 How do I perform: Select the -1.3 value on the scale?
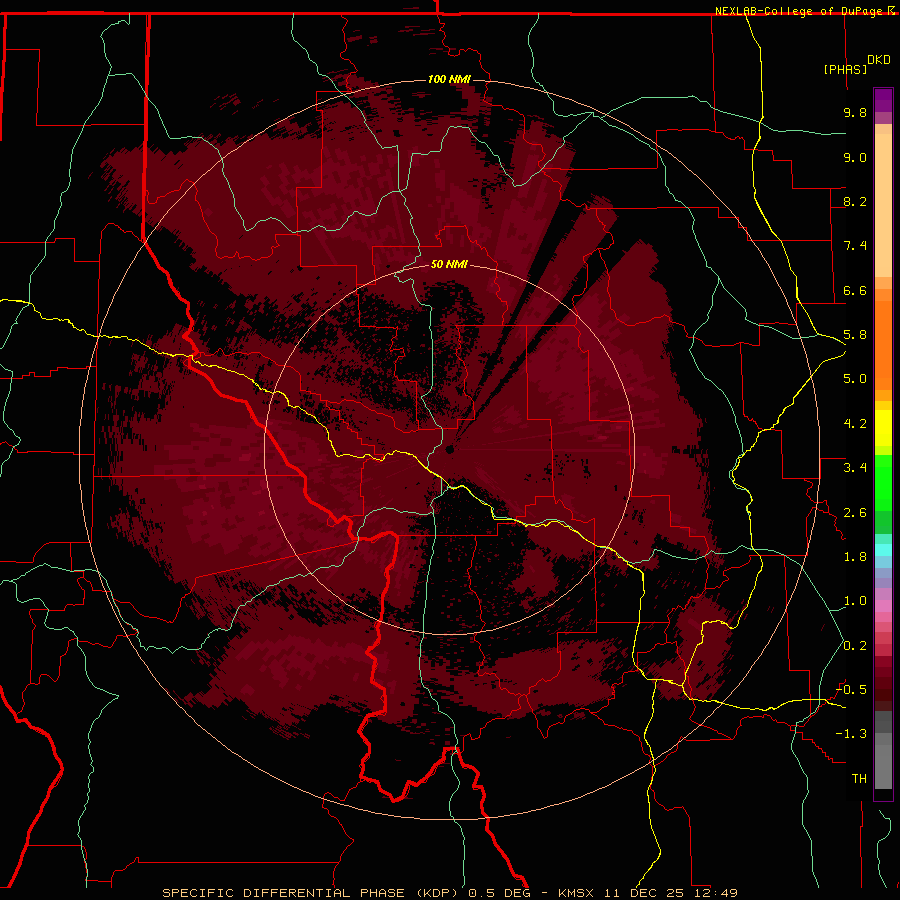click(851, 734)
